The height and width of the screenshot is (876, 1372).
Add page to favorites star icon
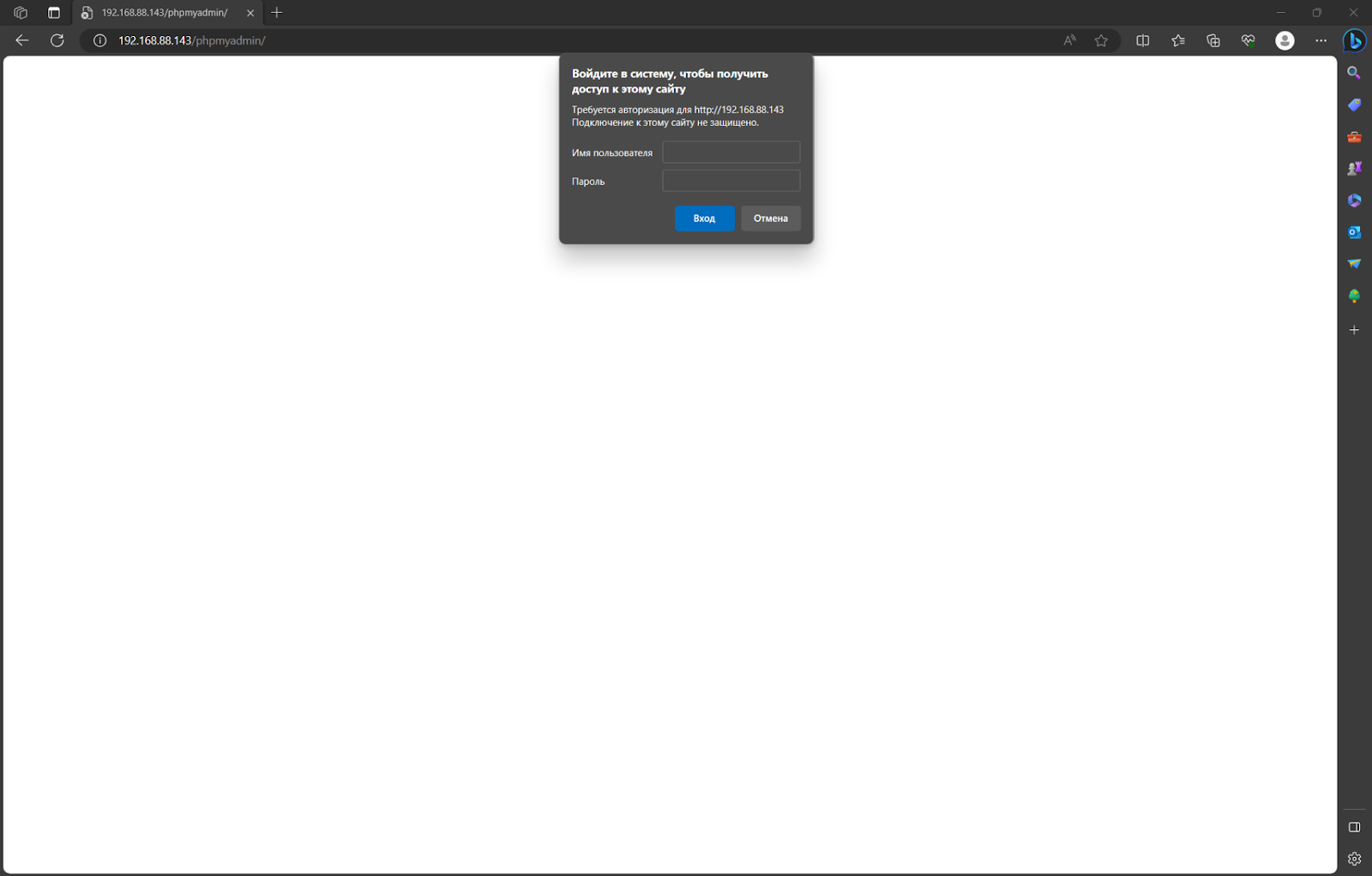coord(1101,40)
